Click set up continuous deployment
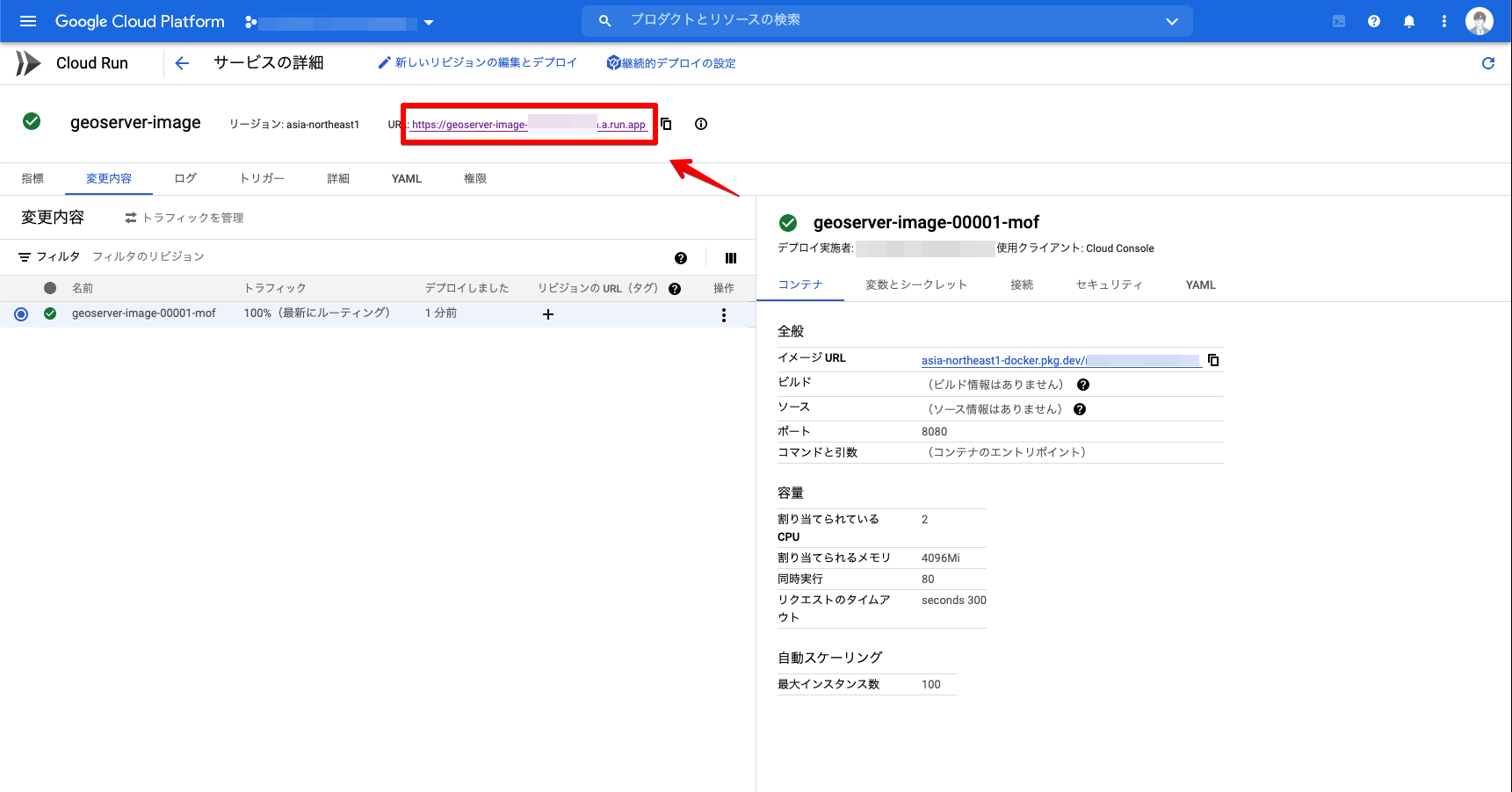This screenshot has width=1512, height=792. coord(671,63)
